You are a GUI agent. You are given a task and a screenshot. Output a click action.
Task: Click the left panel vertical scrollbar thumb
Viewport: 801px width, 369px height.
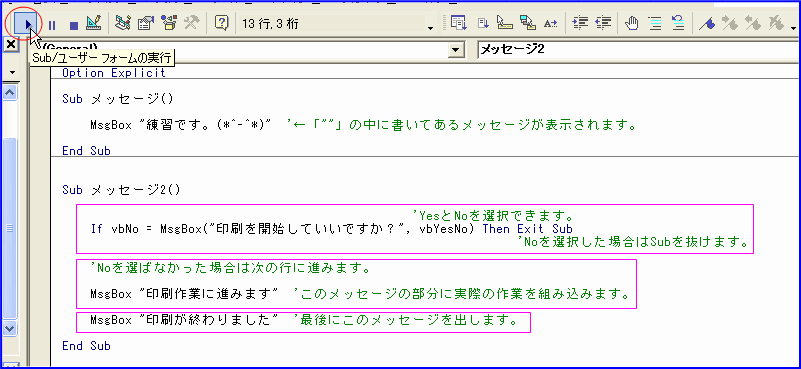click(x=10, y=227)
